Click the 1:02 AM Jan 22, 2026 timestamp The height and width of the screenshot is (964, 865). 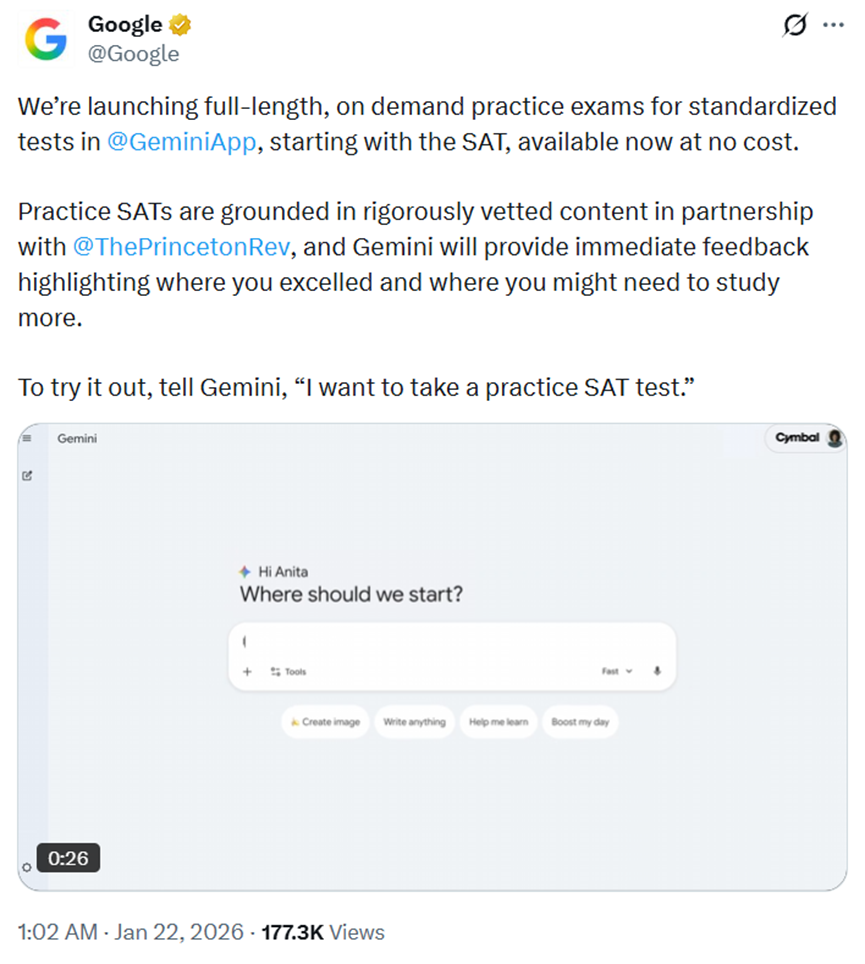tap(131, 932)
